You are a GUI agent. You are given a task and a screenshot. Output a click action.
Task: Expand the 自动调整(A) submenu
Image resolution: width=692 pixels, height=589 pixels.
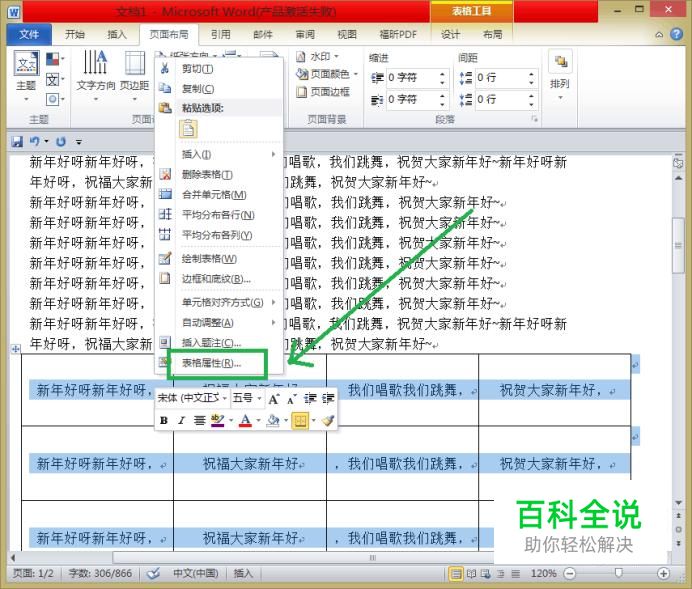pyautogui.click(x=229, y=323)
